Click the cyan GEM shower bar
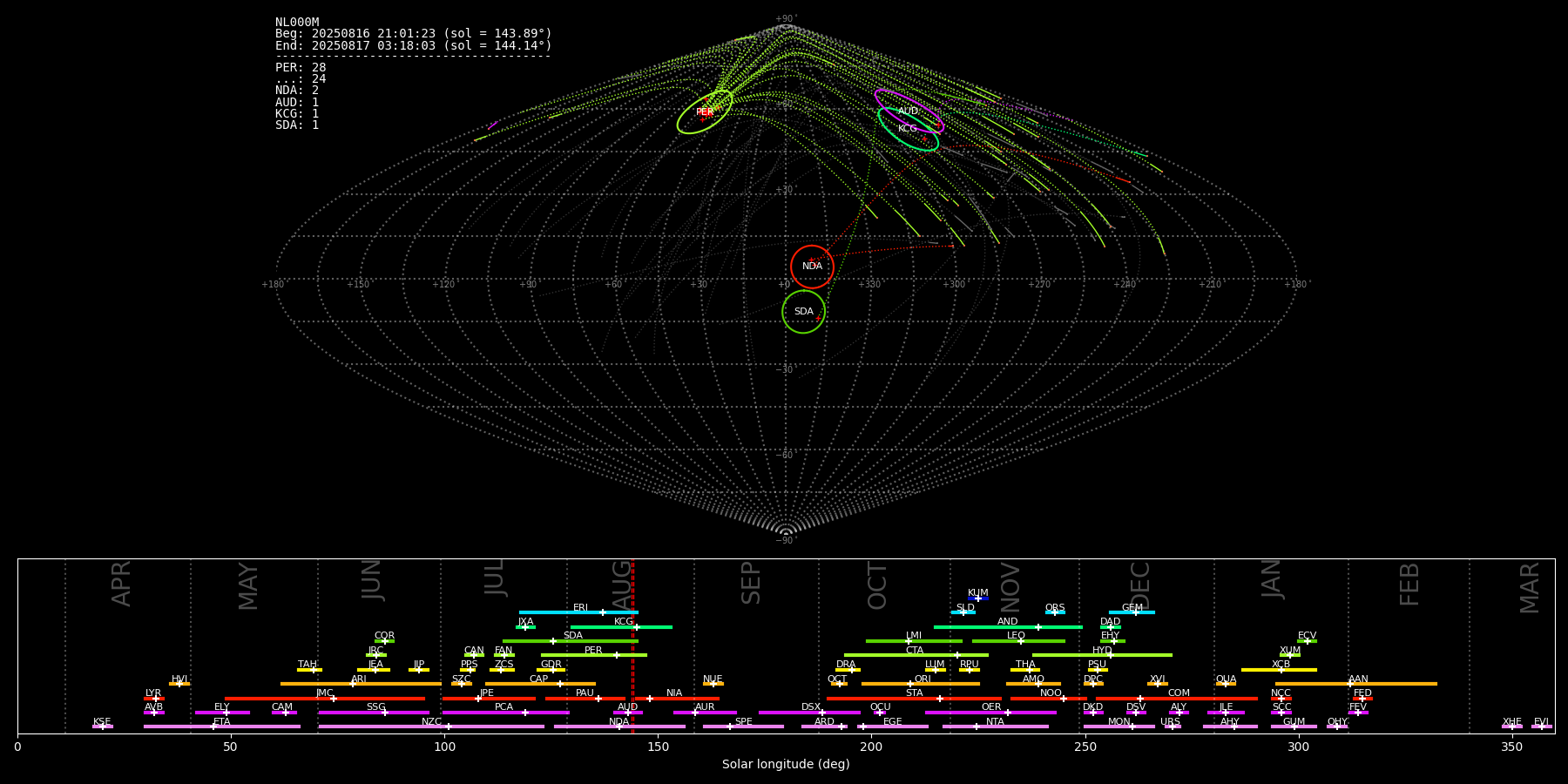1568x784 pixels. 1132,612
